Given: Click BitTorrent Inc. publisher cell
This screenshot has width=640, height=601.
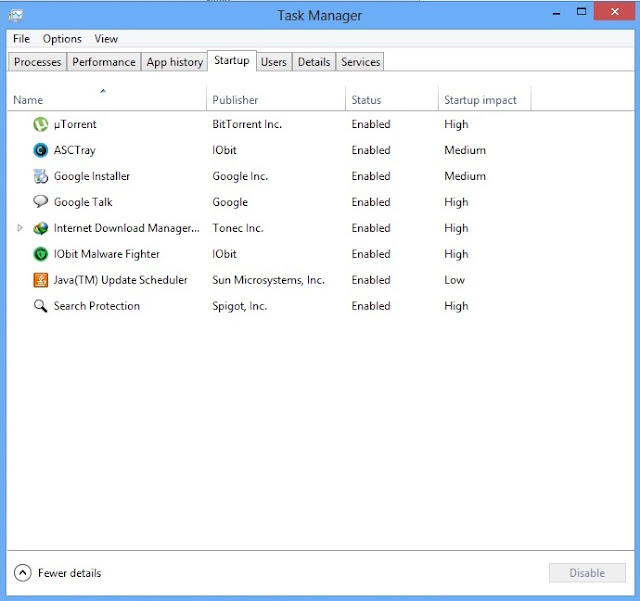Looking at the screenshot, I should 247,124.
